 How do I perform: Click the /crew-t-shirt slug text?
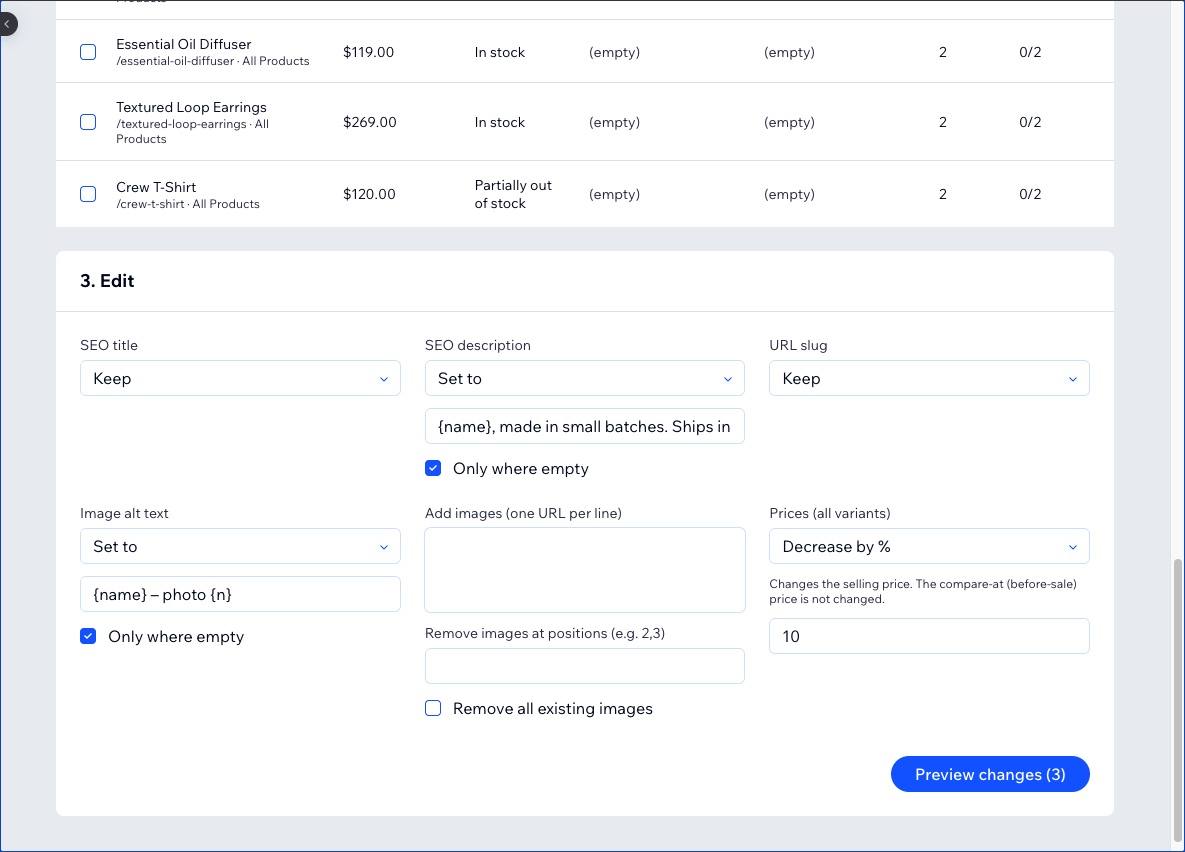(150, 204)
